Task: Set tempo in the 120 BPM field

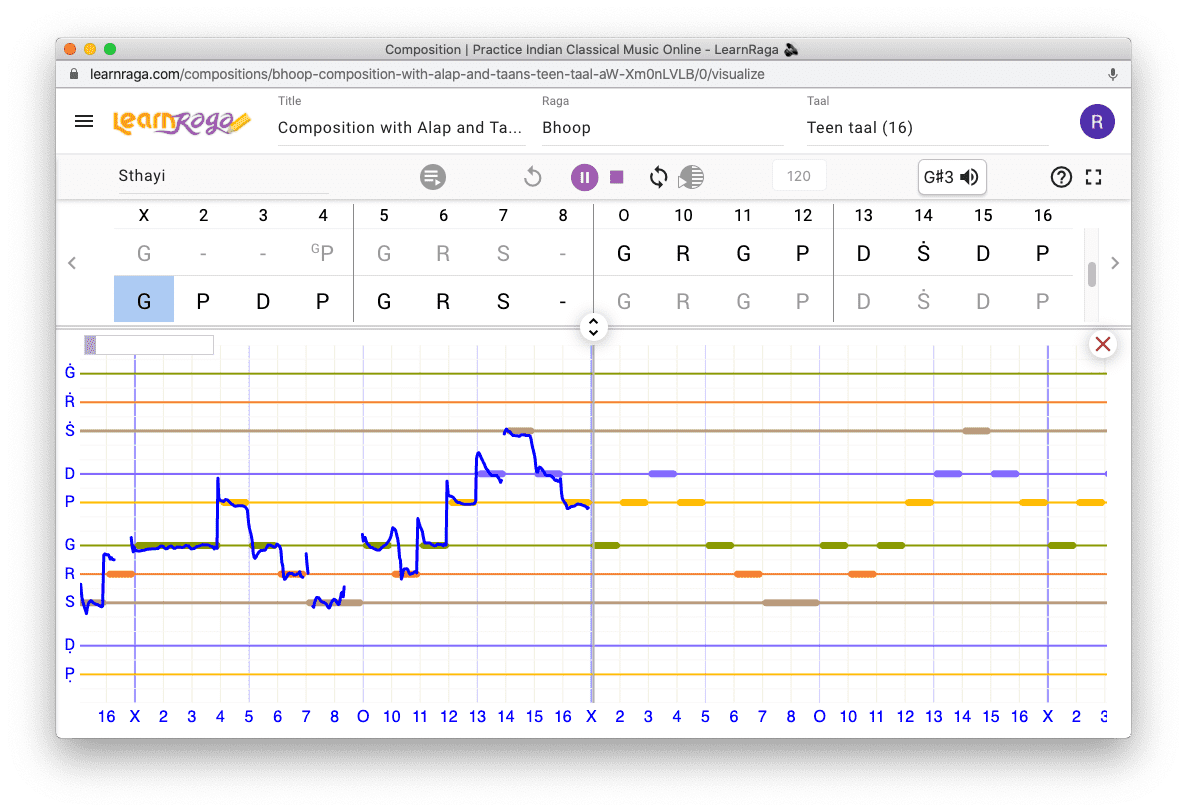Action: [798, 175]
